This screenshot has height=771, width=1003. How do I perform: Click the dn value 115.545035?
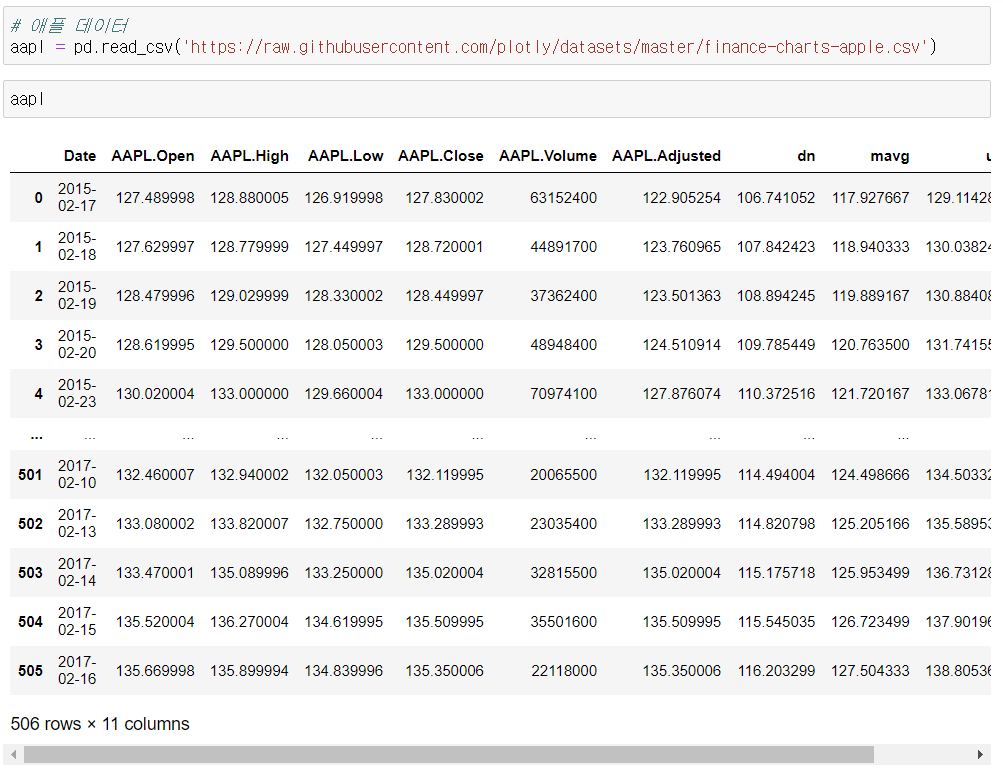click(776, 622)
